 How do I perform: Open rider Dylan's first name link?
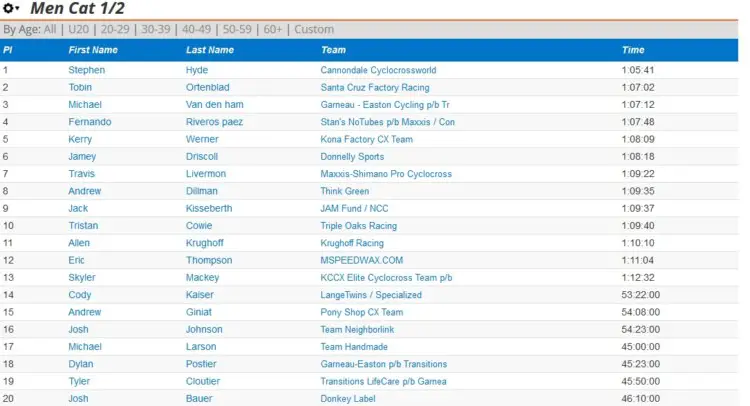80,364
